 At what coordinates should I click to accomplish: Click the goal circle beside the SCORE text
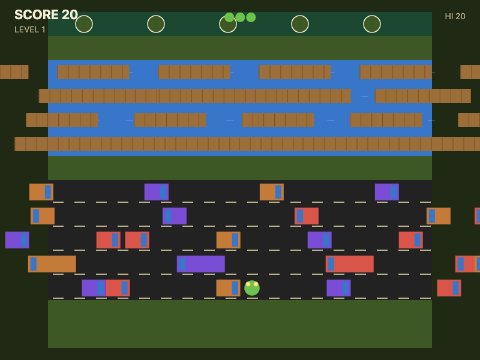click(84, 24)
